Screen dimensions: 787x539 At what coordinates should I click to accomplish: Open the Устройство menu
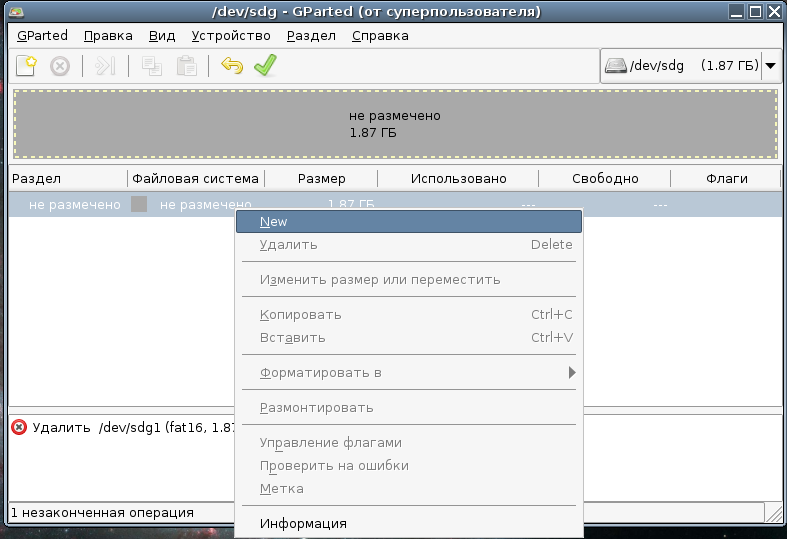(x=231, y=36)
